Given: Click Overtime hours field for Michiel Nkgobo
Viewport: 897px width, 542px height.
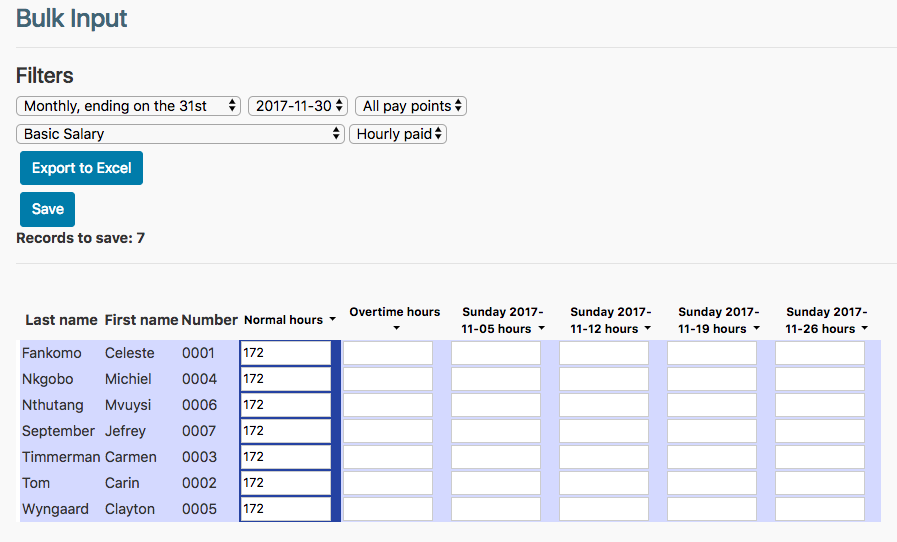Looking at the screenshot, I should pos(388,379).
